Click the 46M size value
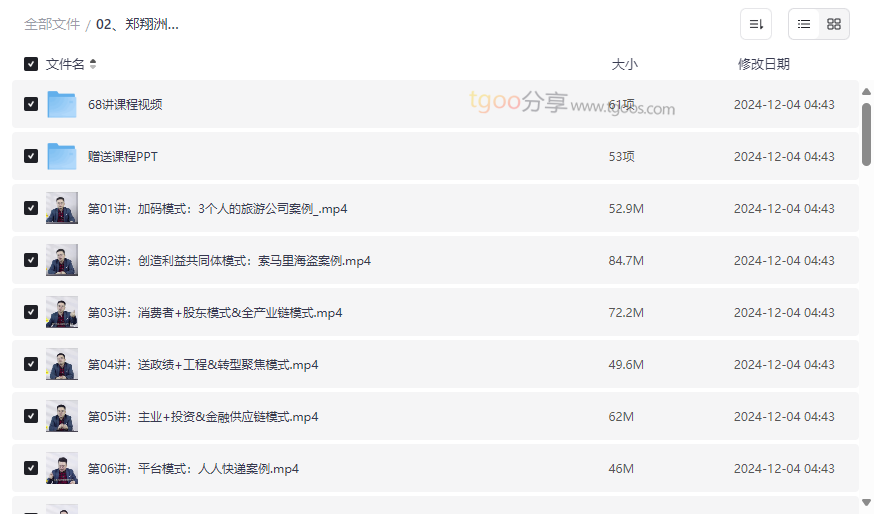 621,469
